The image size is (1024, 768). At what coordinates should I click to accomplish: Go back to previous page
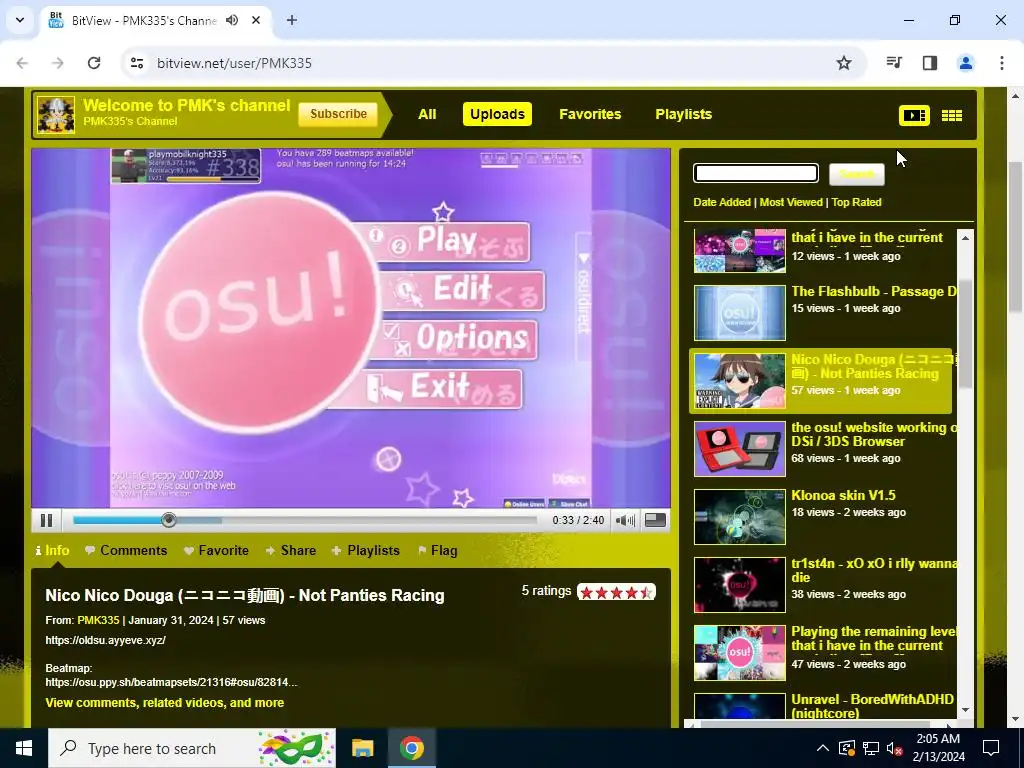point(22,63)
